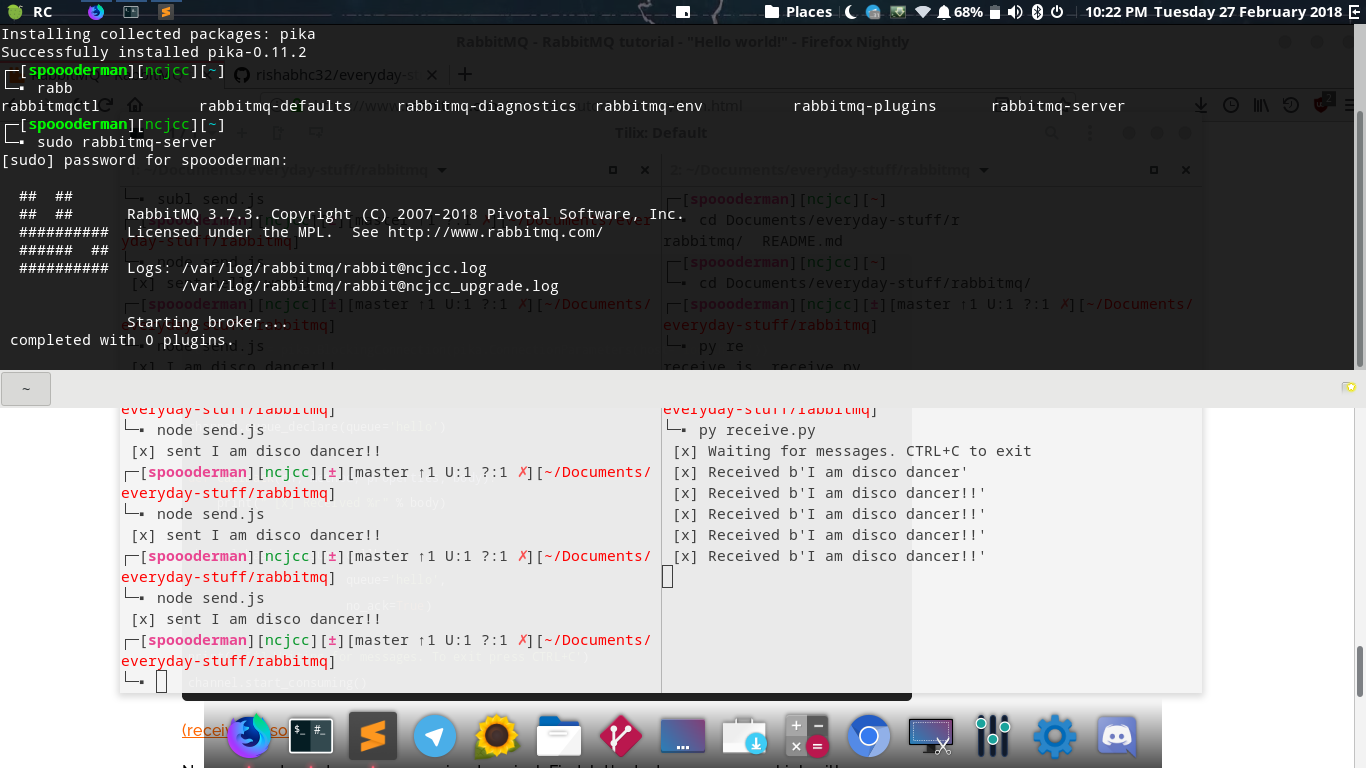Launch Discord from the dock
Image resolution: width=1366 pixels, height=768 pixels.
coord(1117,738)
